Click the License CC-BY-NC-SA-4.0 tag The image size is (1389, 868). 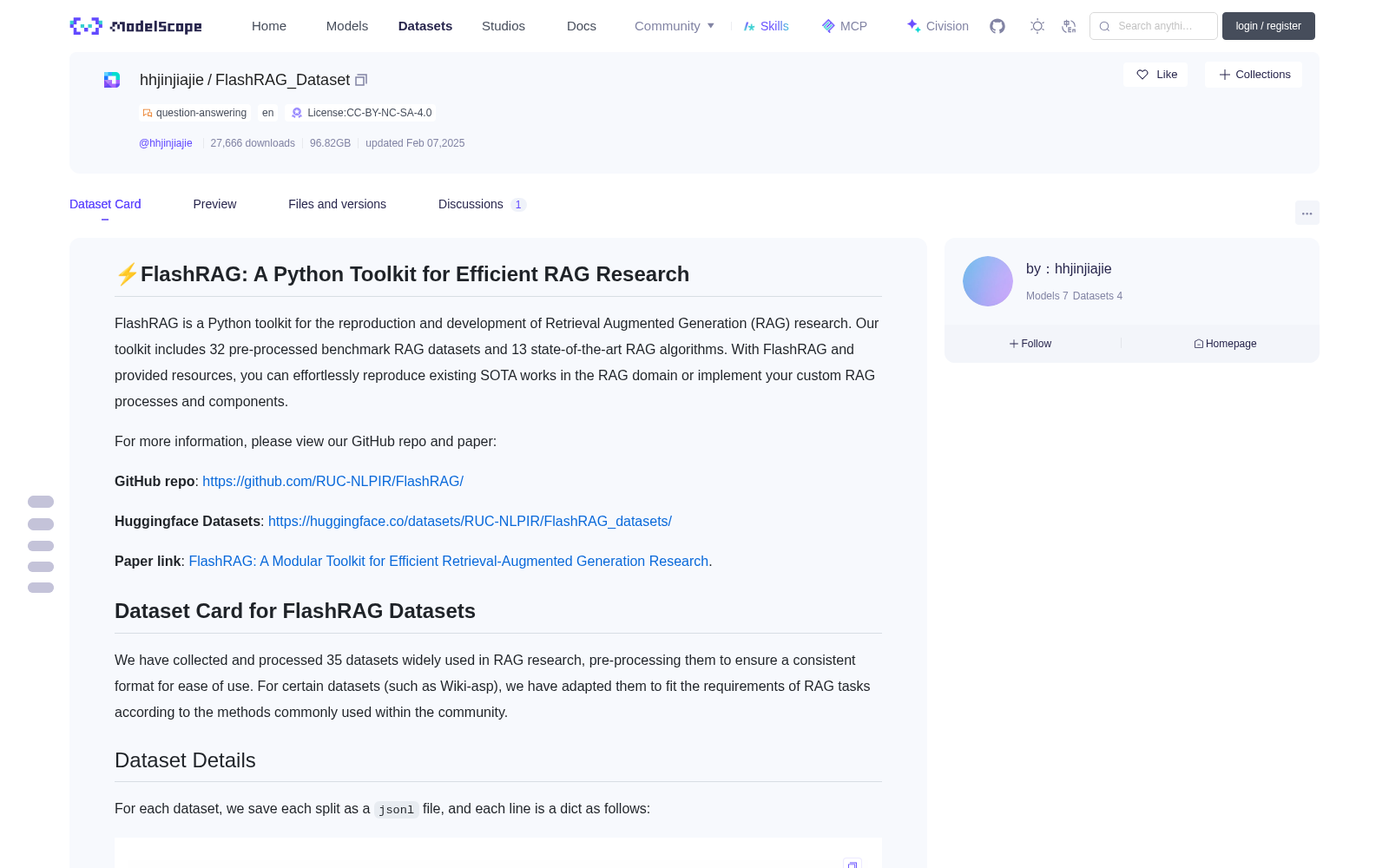(361, 113)
